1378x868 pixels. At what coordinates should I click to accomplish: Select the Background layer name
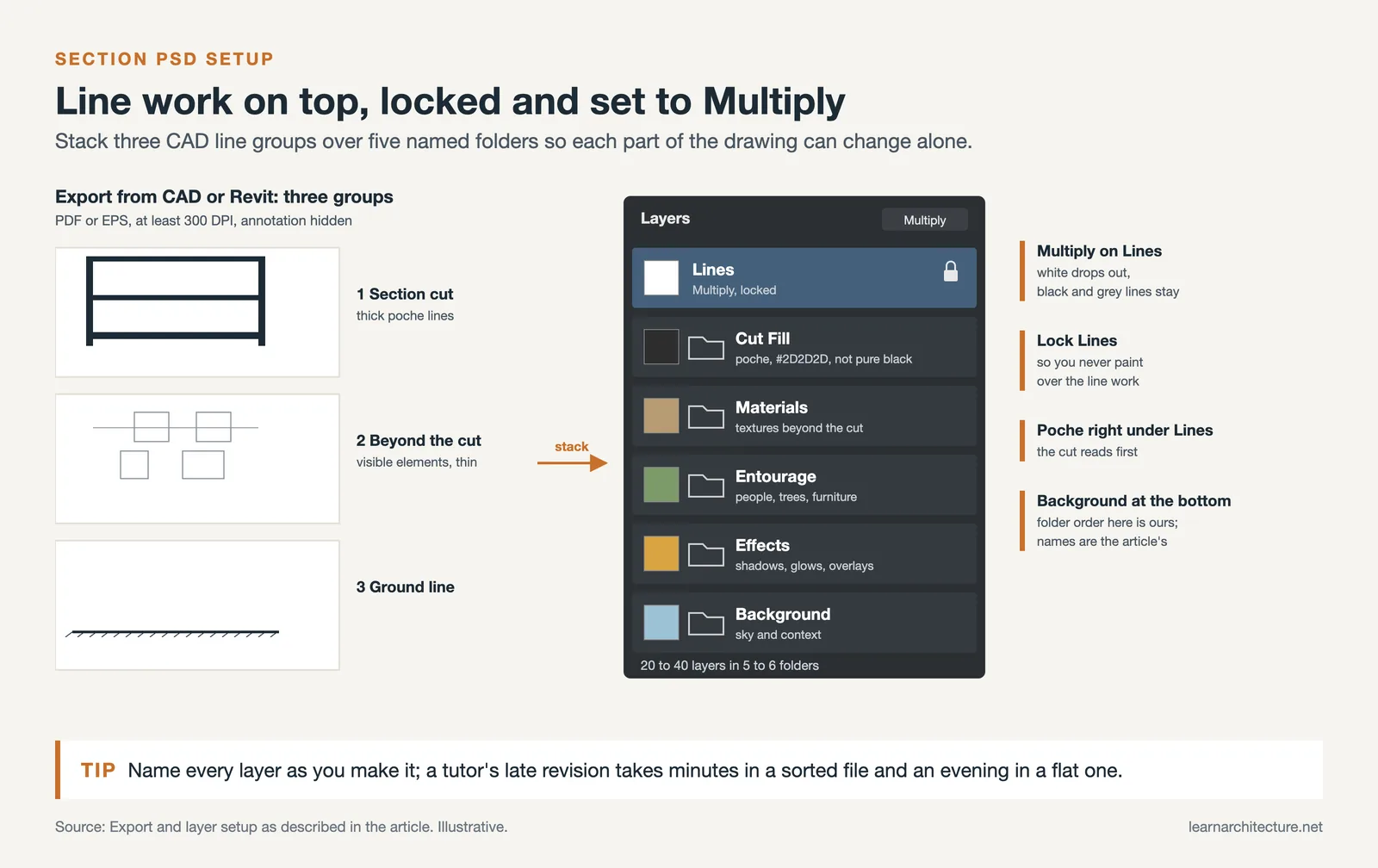[783, 614]
